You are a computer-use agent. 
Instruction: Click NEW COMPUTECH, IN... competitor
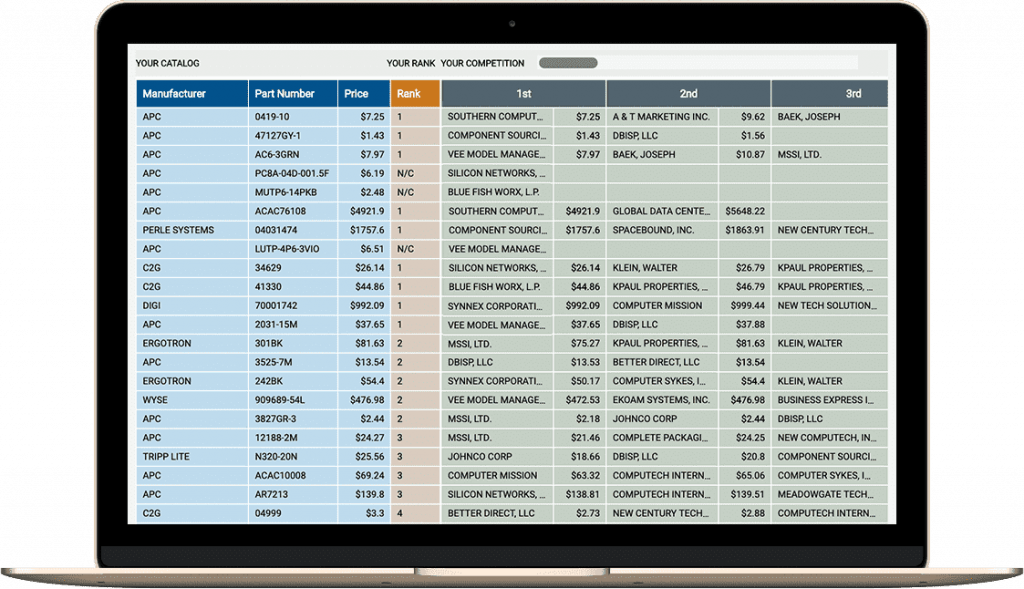[x=827, y=438]
